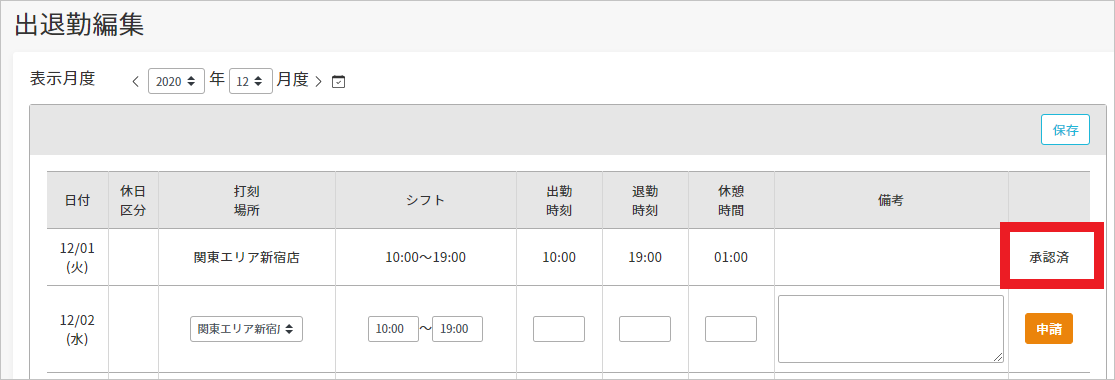Expand 関東エリア新宿店 location dropdown for 12/02
This screenshot has height=380, width=1115.
pos(247,329)
